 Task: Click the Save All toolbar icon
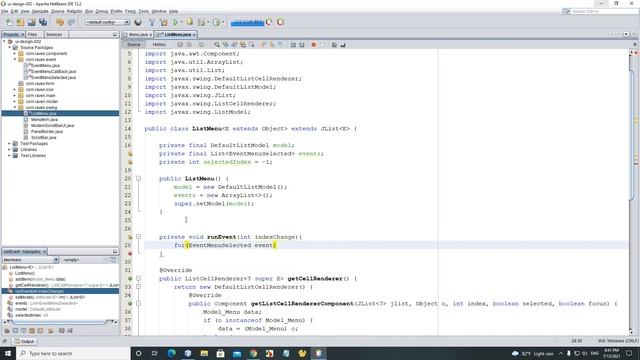tap(43, 22)
